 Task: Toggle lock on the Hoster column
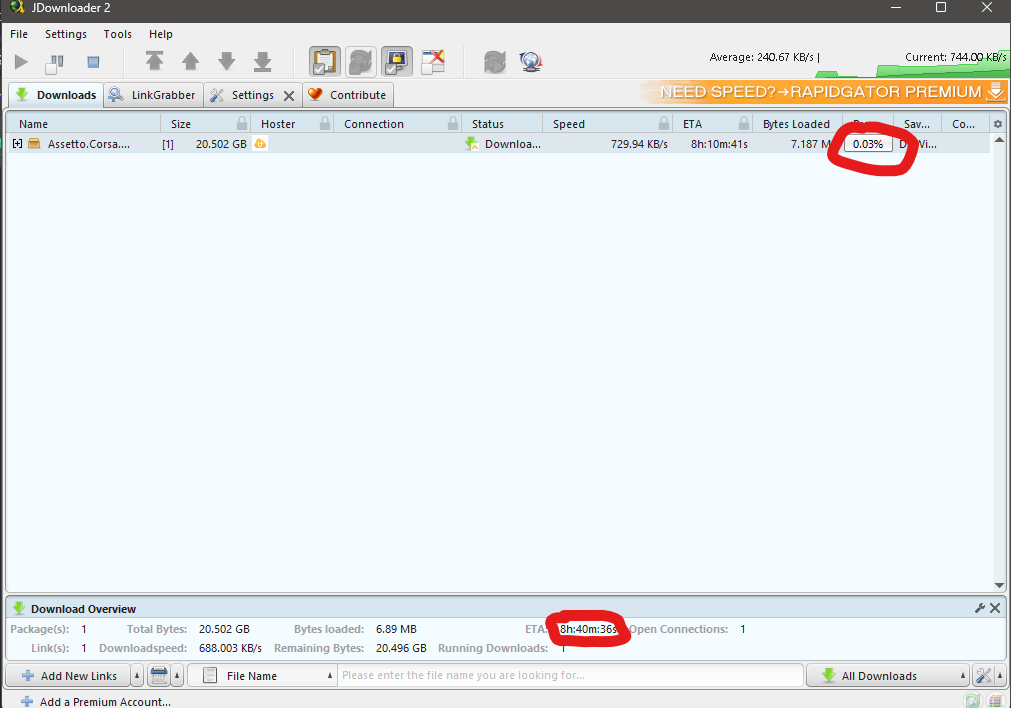(x=325, y=123)
